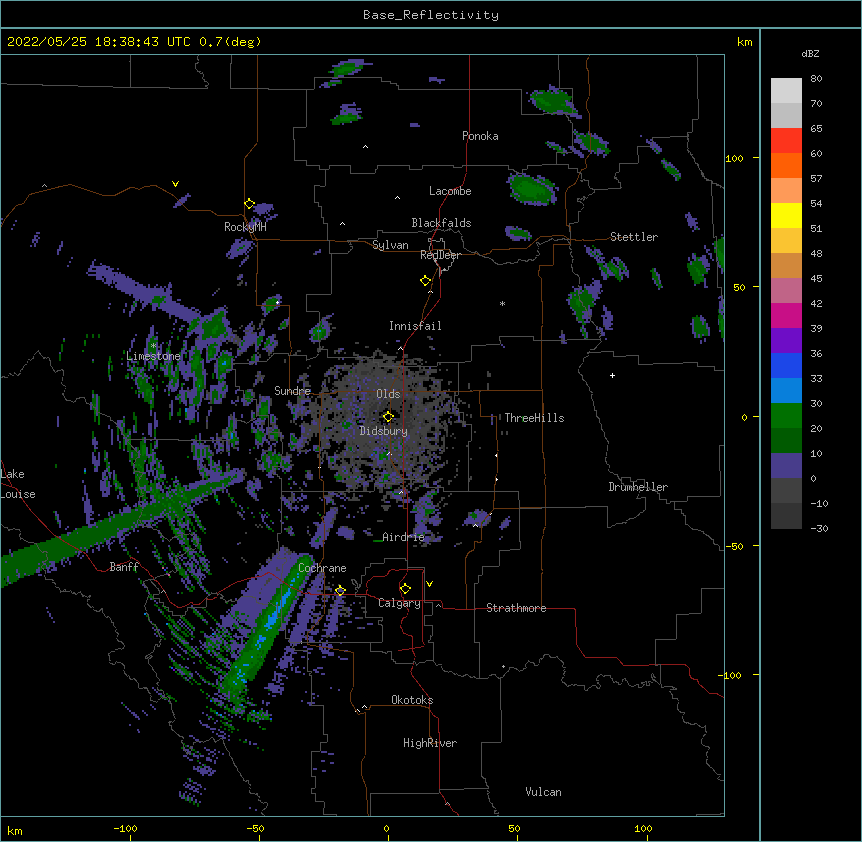Click the yellow V marker northwest of RockyMH
The width and height of the screenshot is (862, 842).
pos(175,184)
